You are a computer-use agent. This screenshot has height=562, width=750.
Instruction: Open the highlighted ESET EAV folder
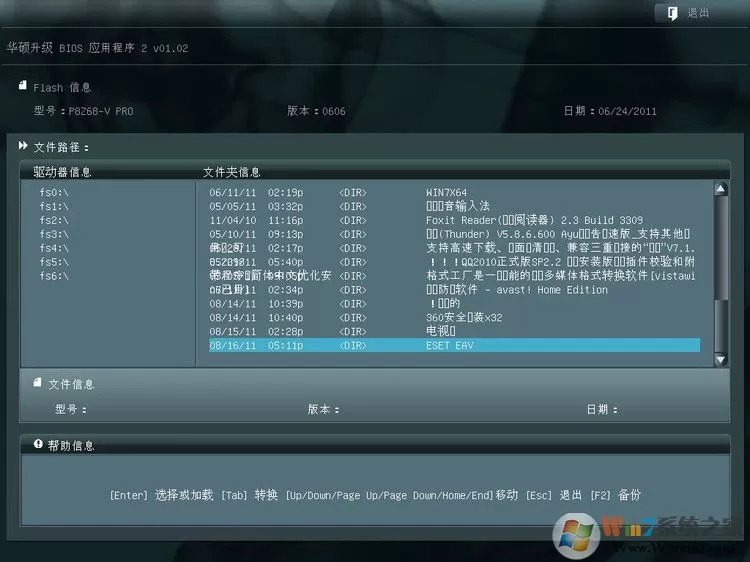[454, 345]
